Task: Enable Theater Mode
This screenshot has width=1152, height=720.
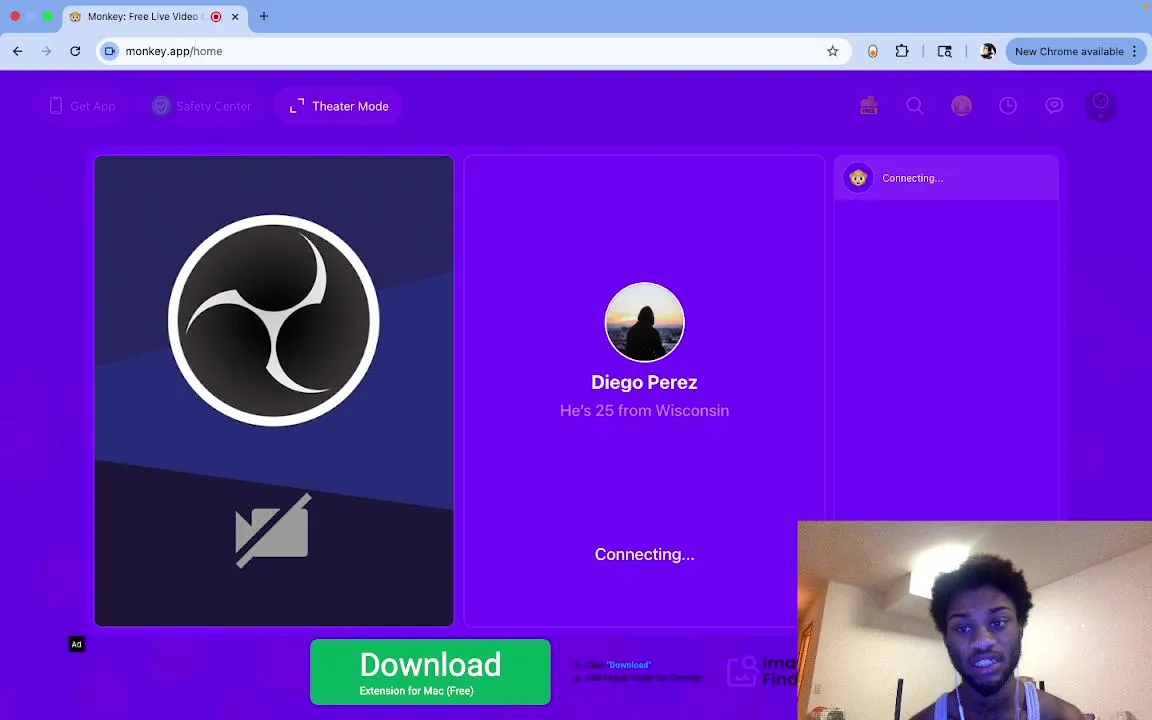Action: click(x=339, y=106)
